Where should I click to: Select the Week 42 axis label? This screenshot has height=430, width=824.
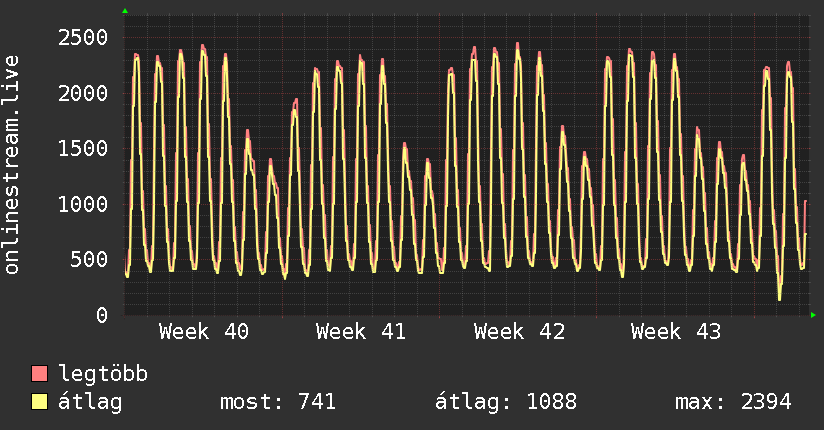click(x=519, y=332)
